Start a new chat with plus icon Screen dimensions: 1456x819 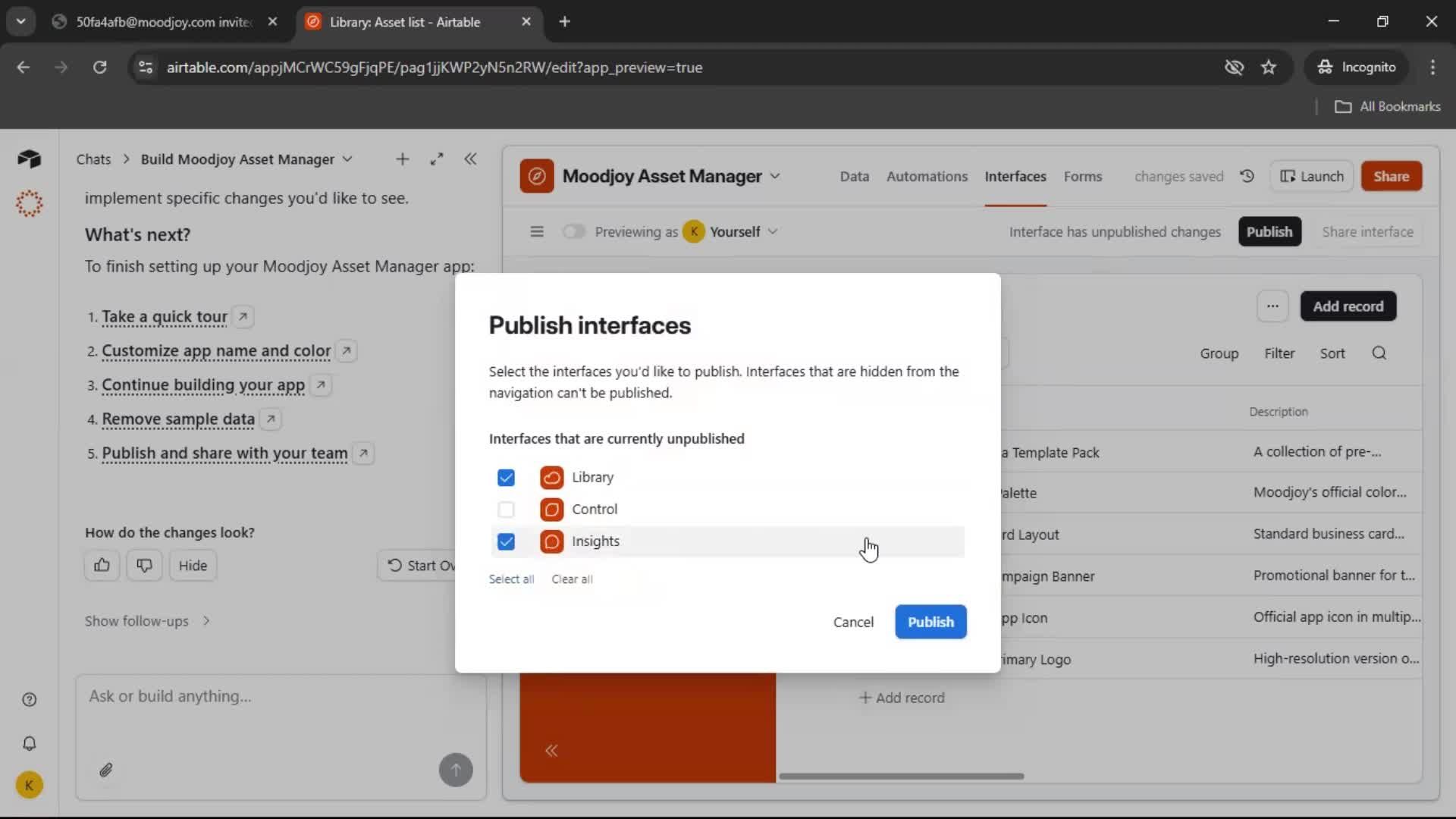pyautogui.click(x=403, y=159)
